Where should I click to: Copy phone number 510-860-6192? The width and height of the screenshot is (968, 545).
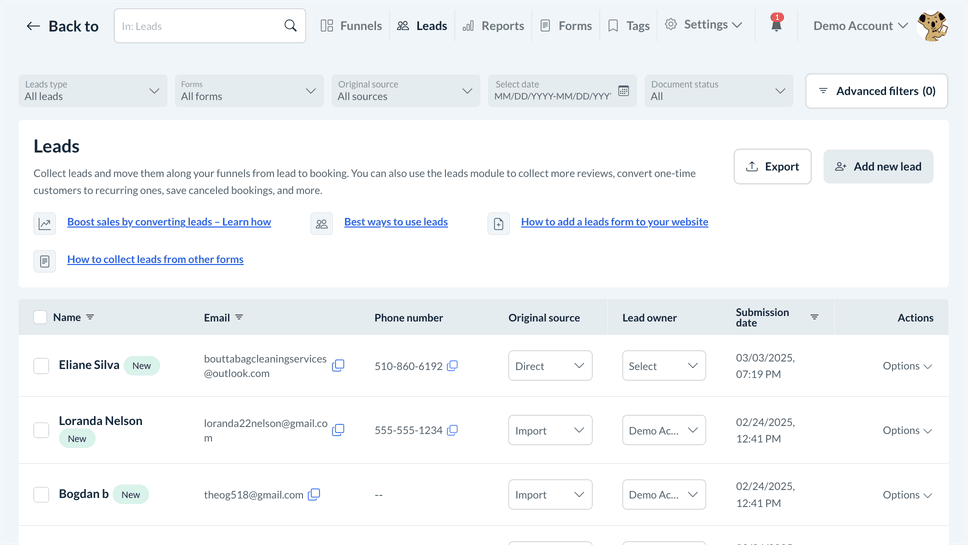[x=452, y=366]
